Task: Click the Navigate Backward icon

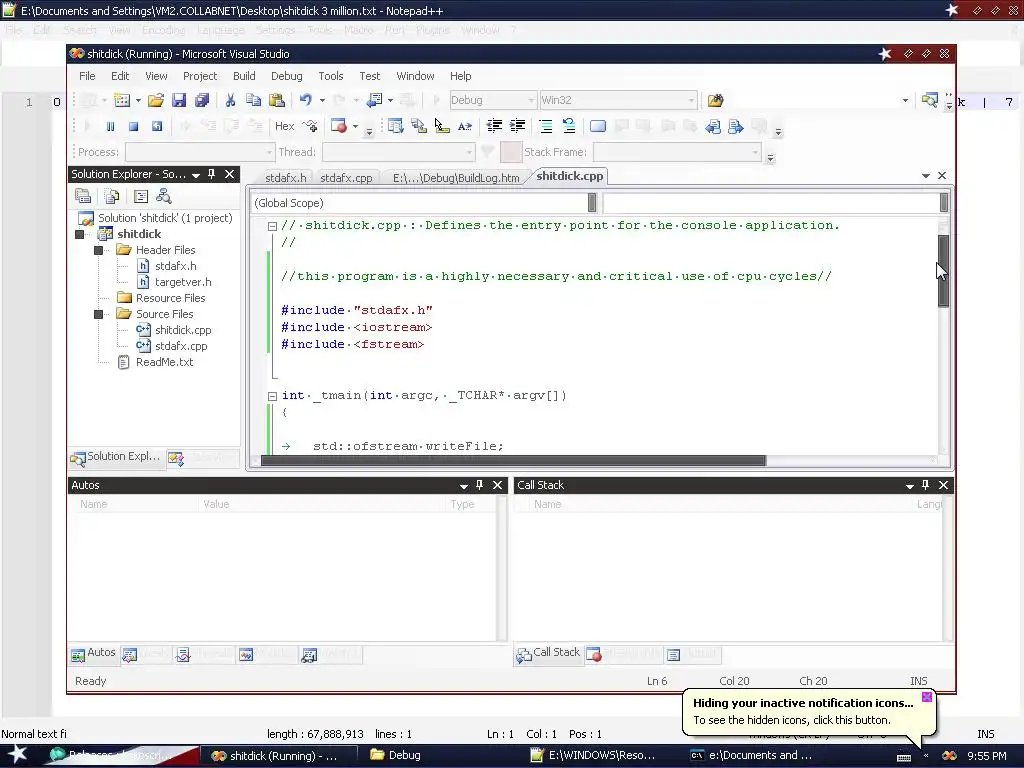Action: point(374,100)
